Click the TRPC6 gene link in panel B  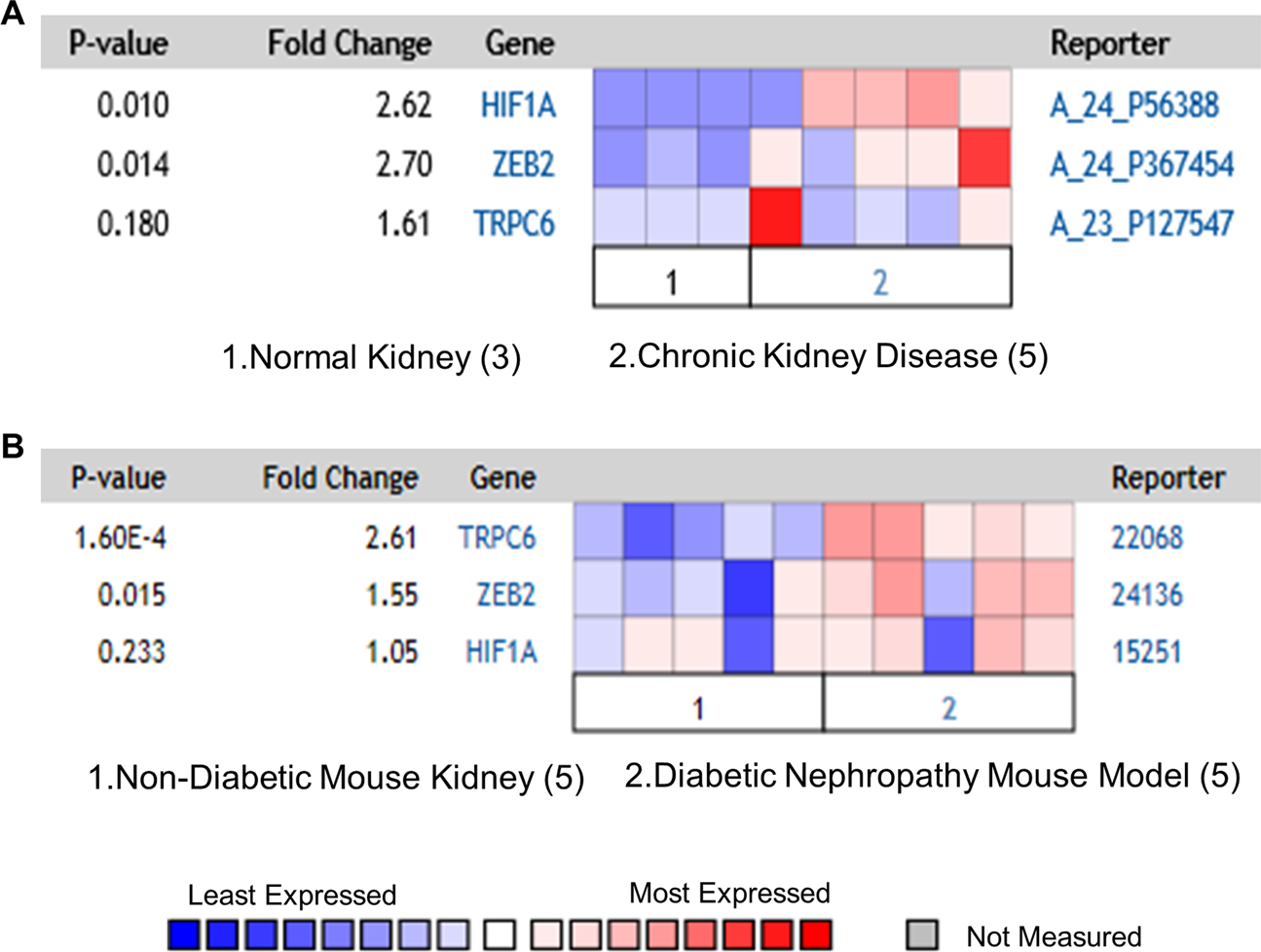point(497,536)
